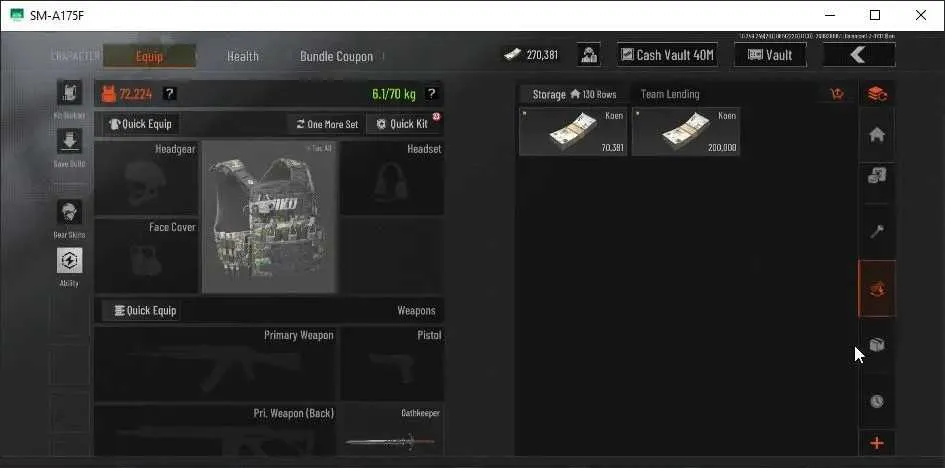Click the help question mark beside weight 6.1/70 kg

(431, 93)
